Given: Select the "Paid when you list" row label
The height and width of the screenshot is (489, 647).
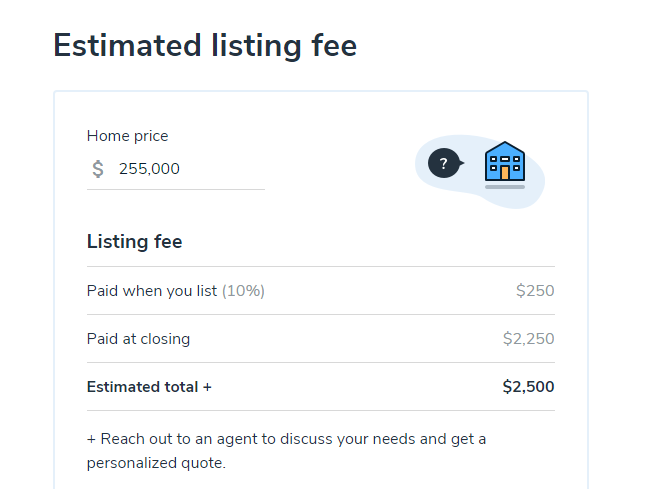Looking at the screenshot, I should point(152,291).
